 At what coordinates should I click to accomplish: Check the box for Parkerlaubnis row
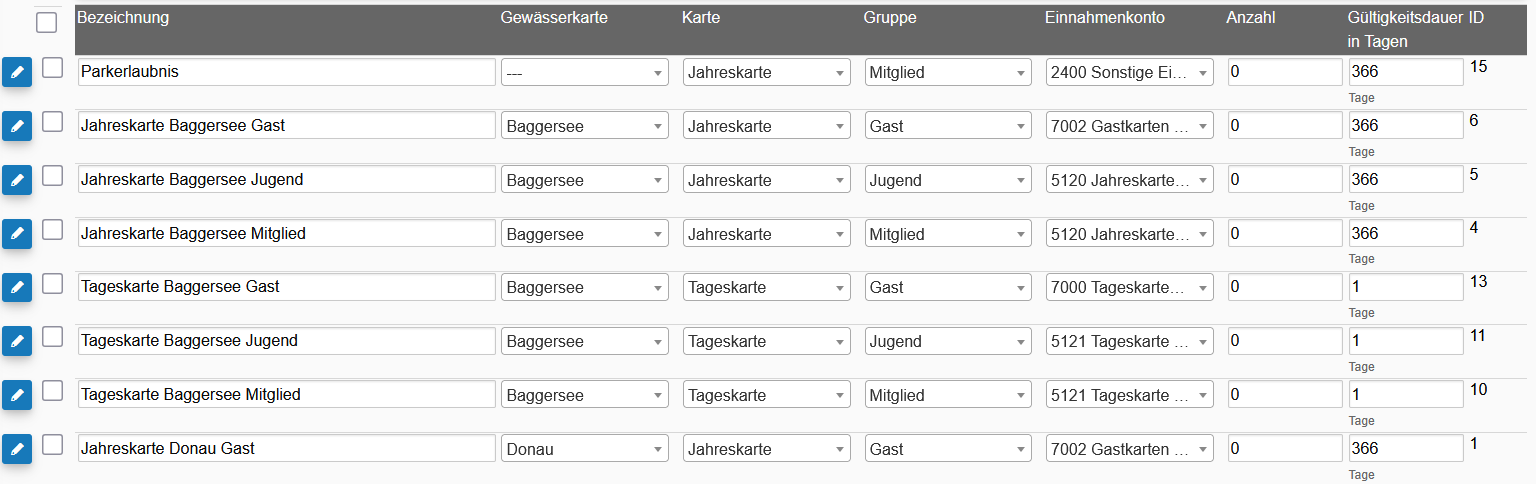pyautogui.click(x=52, y=67)
